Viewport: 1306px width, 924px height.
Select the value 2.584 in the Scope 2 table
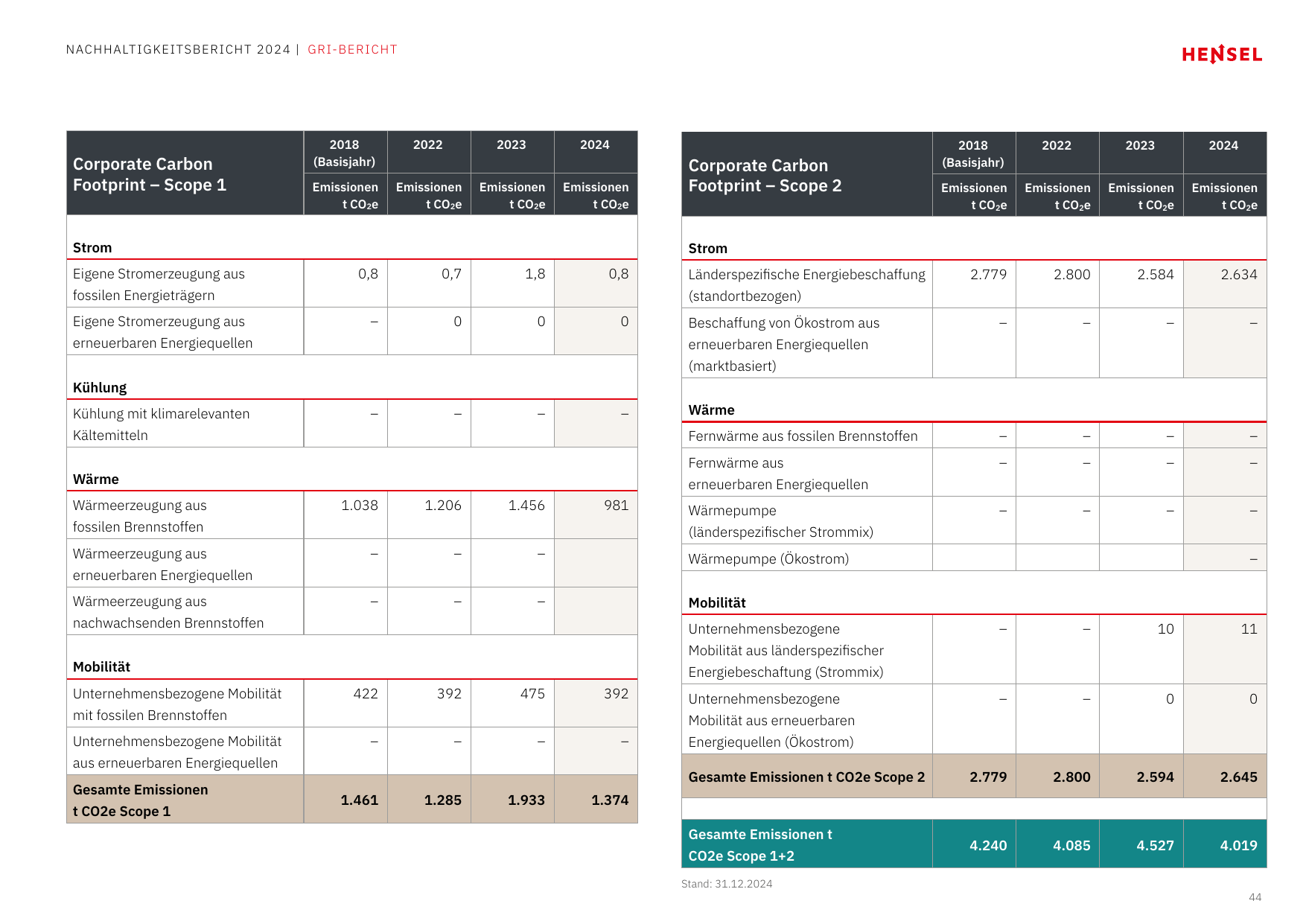click(1156, 275)
